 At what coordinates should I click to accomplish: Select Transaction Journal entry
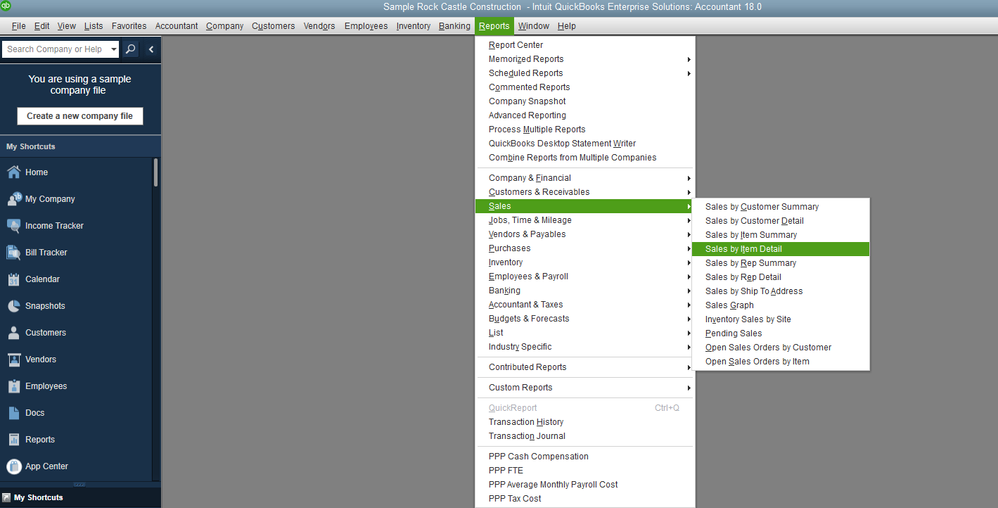[x=585, y=436]
